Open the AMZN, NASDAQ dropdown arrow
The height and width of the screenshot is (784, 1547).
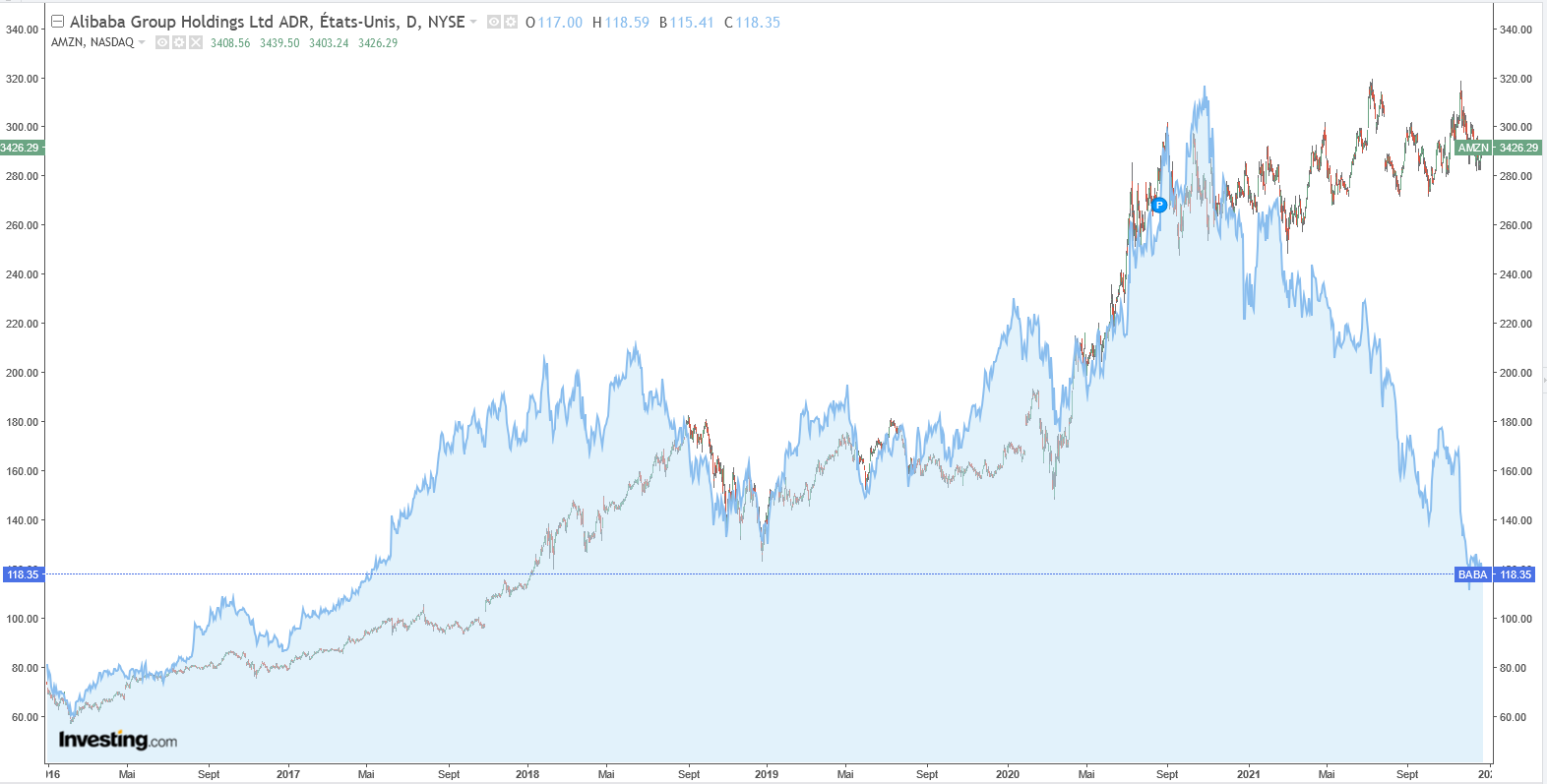click(x=142, y=42)
